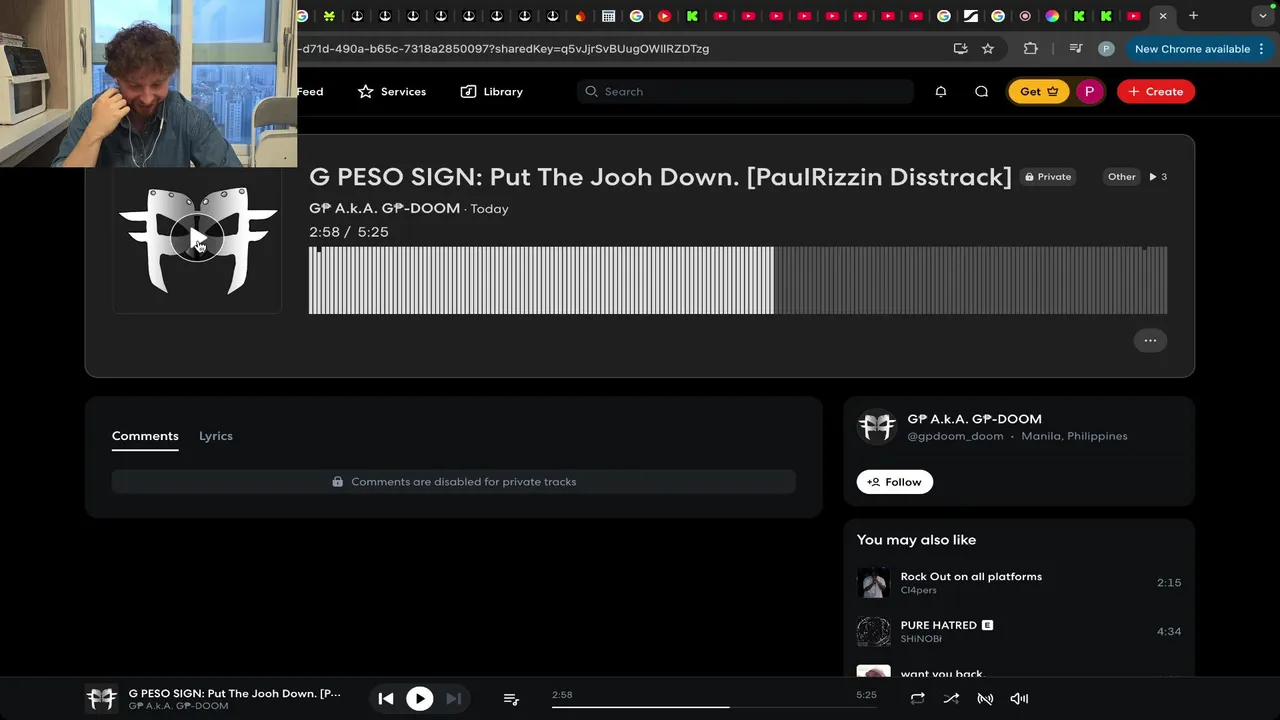The height and width of the screenshot is (720, 1280).
Task: Open the play queue icon
Action: click(x=511, y=699)
